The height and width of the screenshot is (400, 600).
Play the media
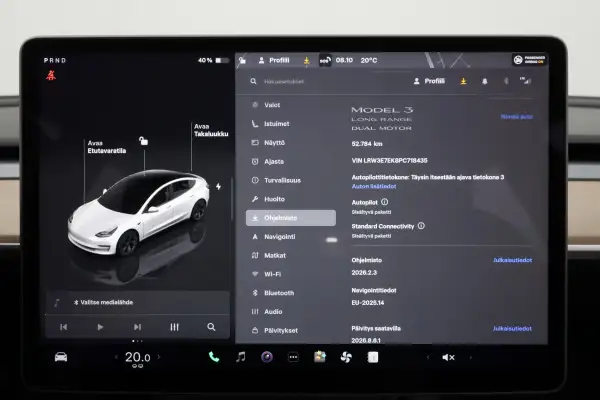coord(100,327)
